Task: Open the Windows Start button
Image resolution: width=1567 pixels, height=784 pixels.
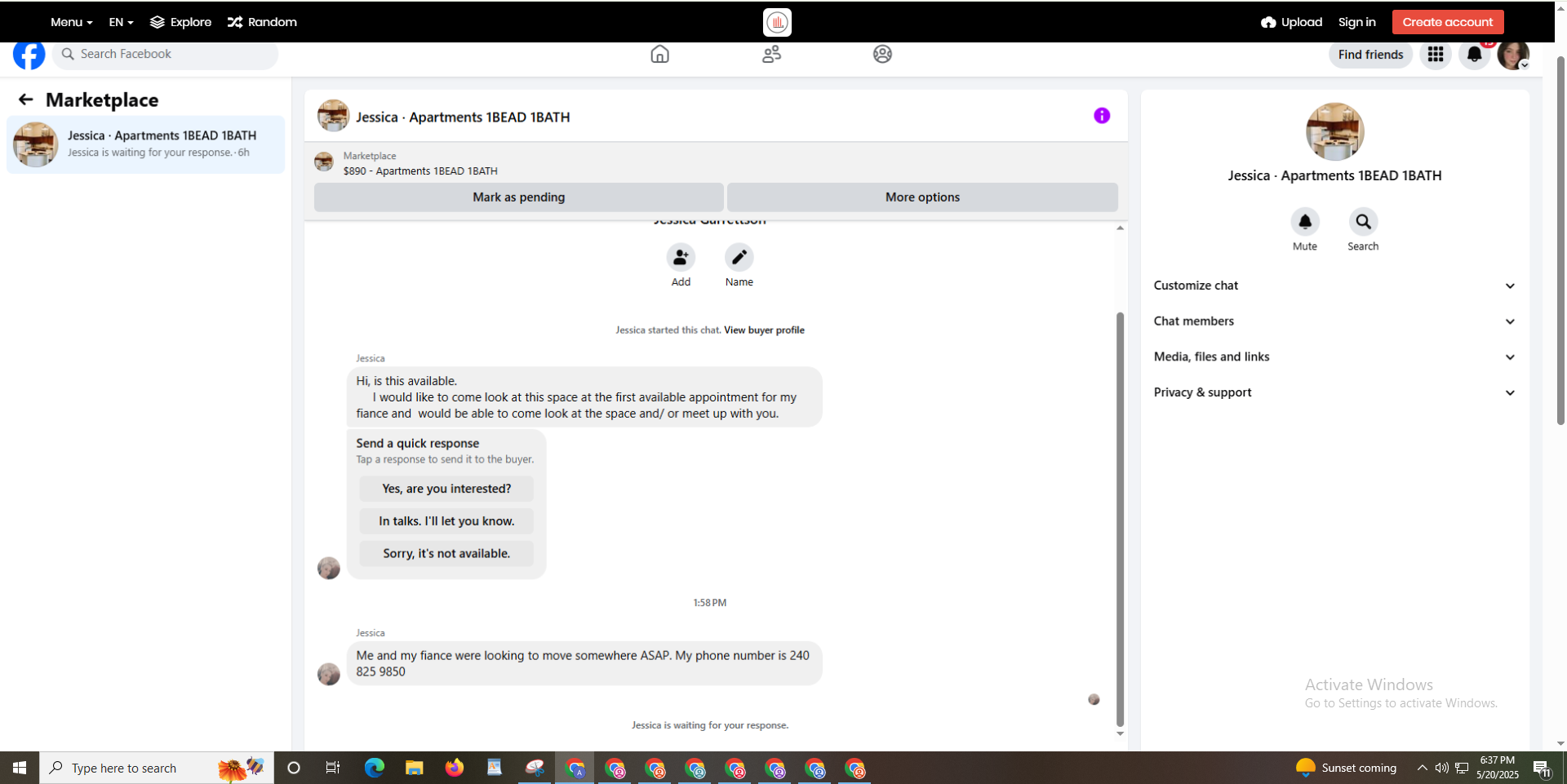Action: [x=20, y=768]
